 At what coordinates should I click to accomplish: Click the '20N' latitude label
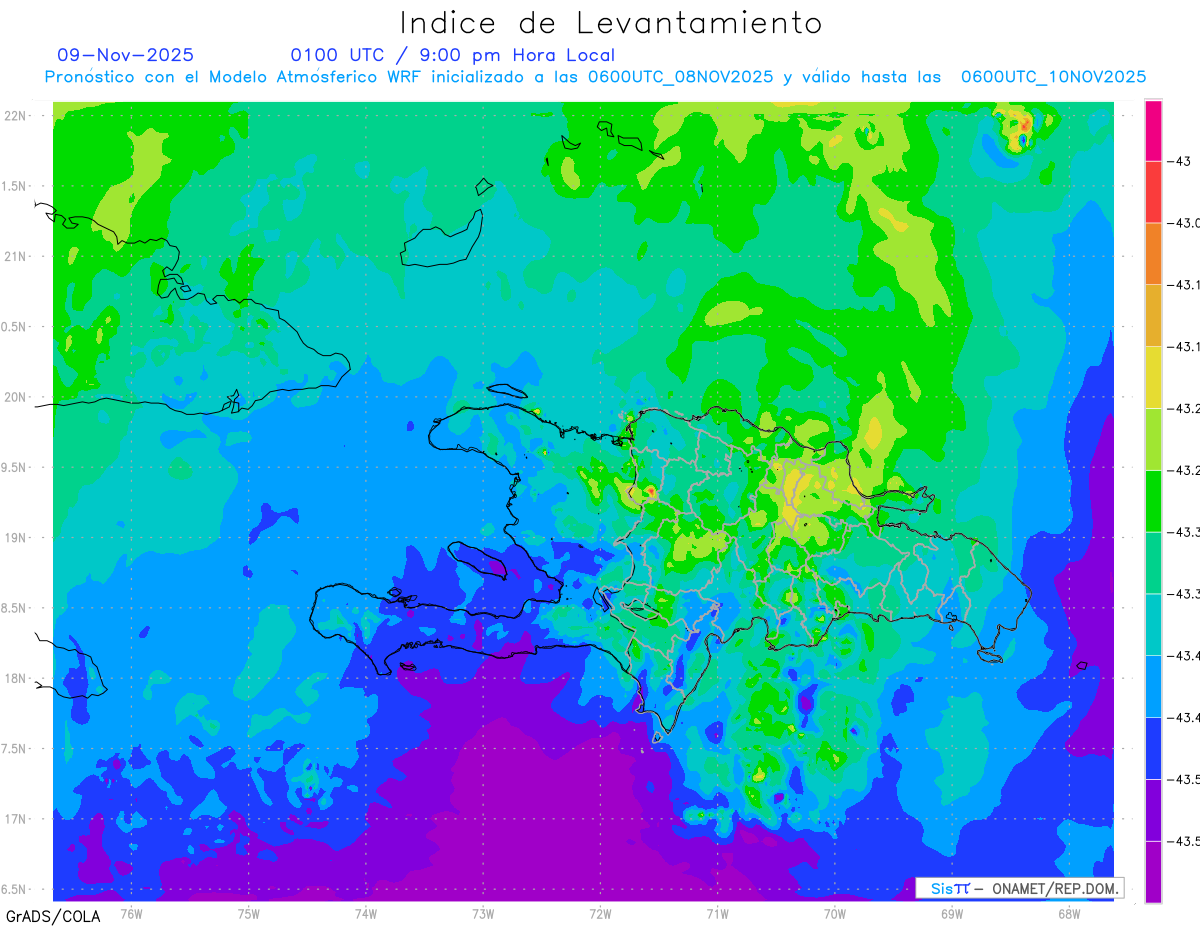point(15,397)
